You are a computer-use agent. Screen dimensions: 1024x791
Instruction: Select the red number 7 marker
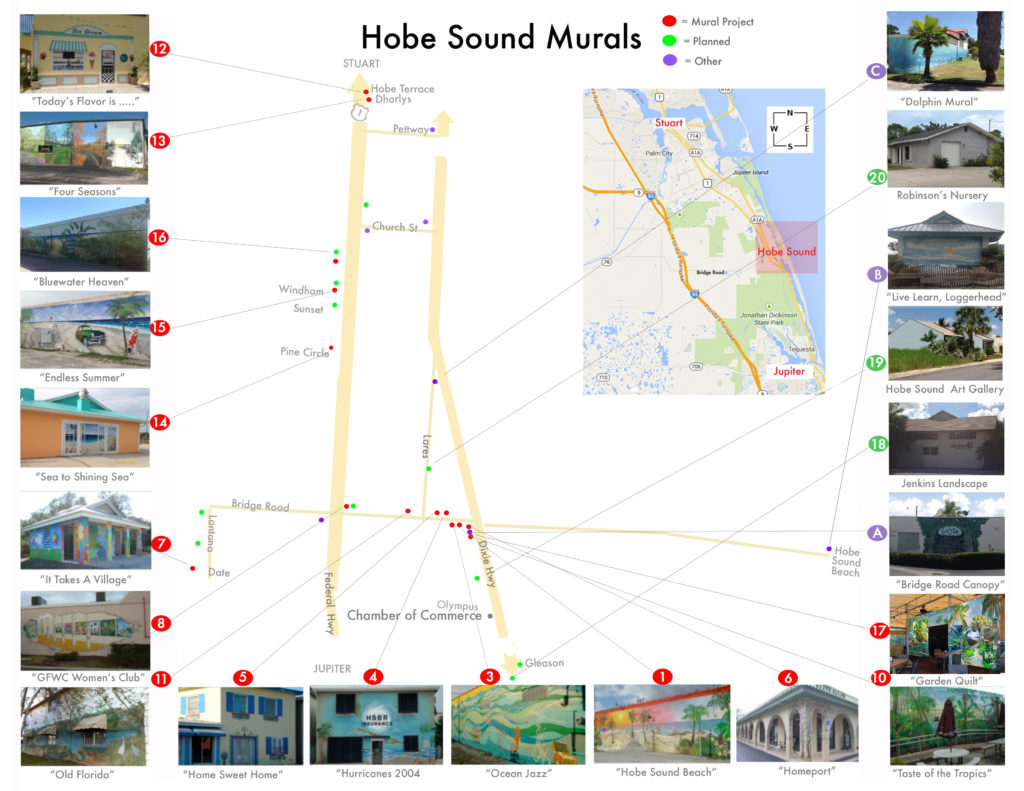click(x=160, y=544)
